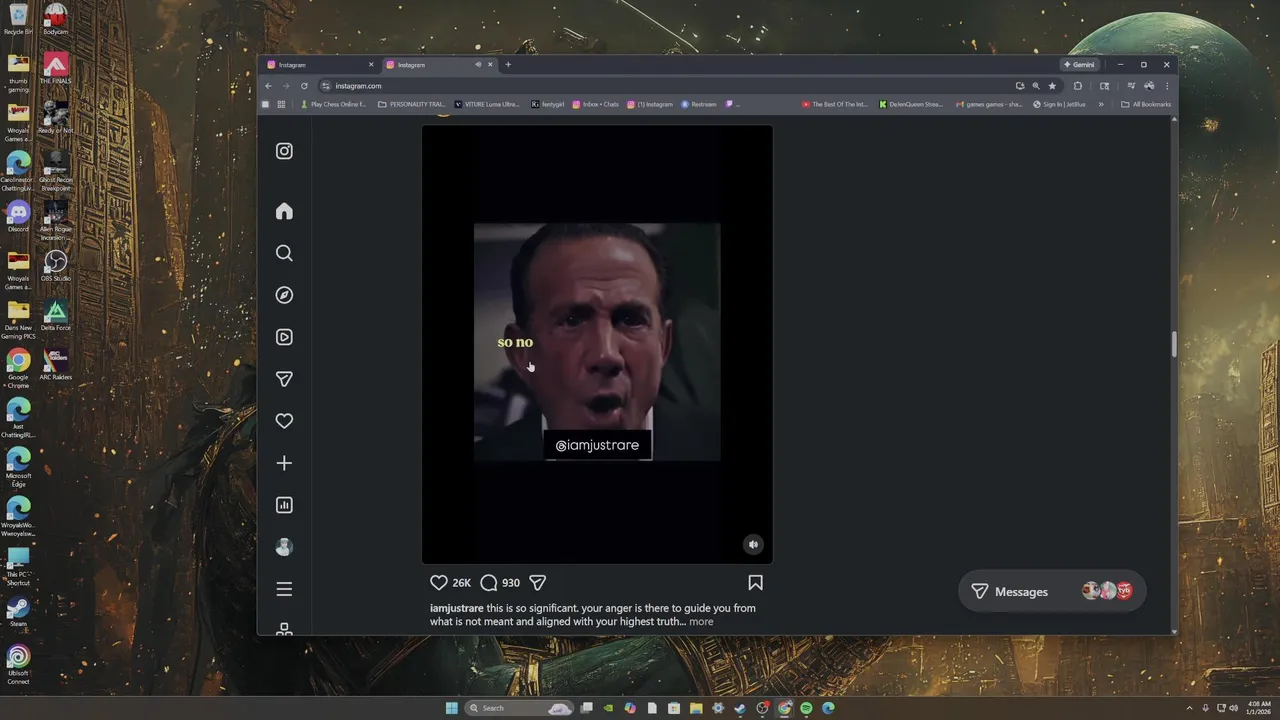
Task: Open the taskbar clock showing 4:08 AM
Action: [x=1259, y=708]
